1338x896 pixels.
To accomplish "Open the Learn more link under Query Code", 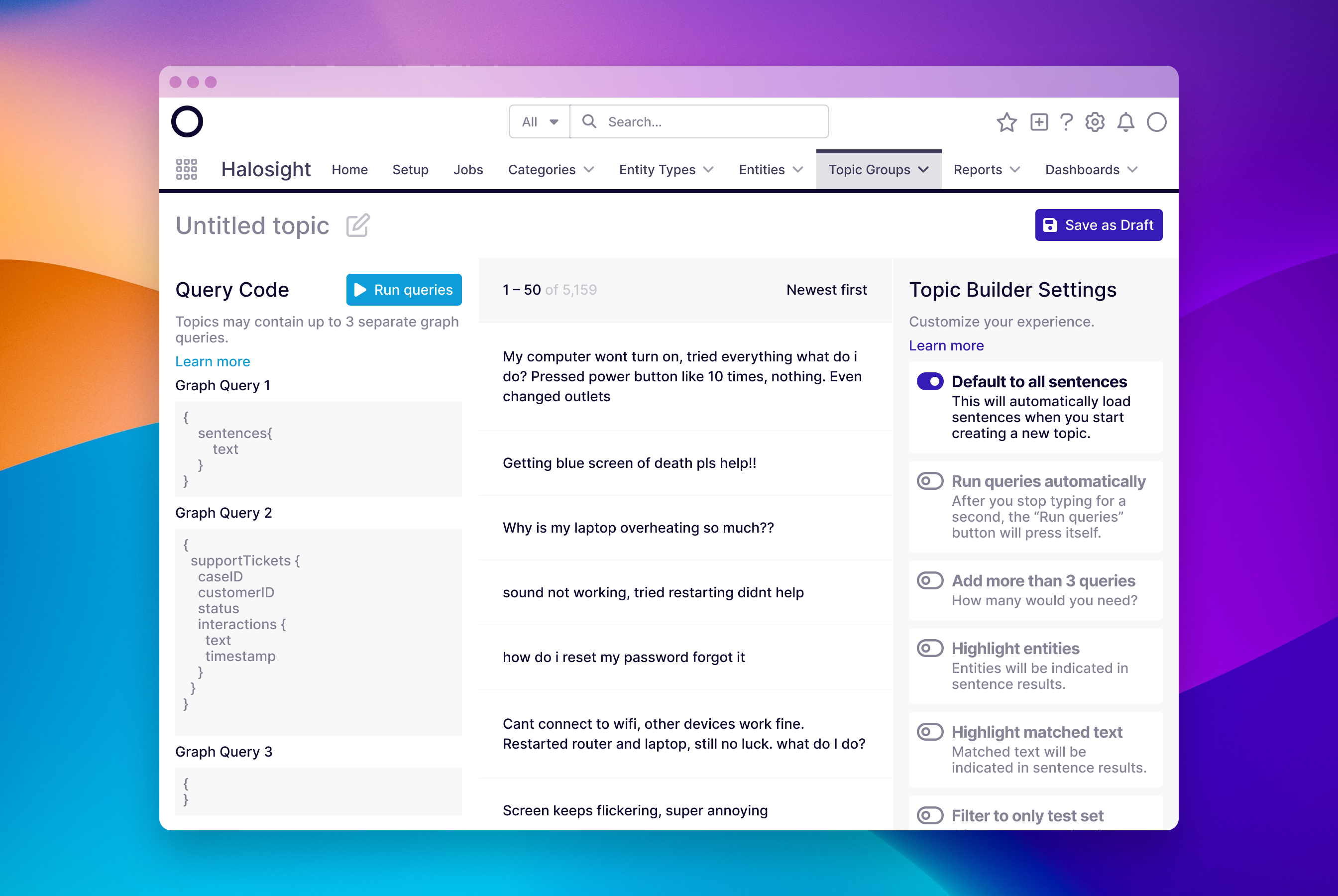I will [x=213, y=361].
